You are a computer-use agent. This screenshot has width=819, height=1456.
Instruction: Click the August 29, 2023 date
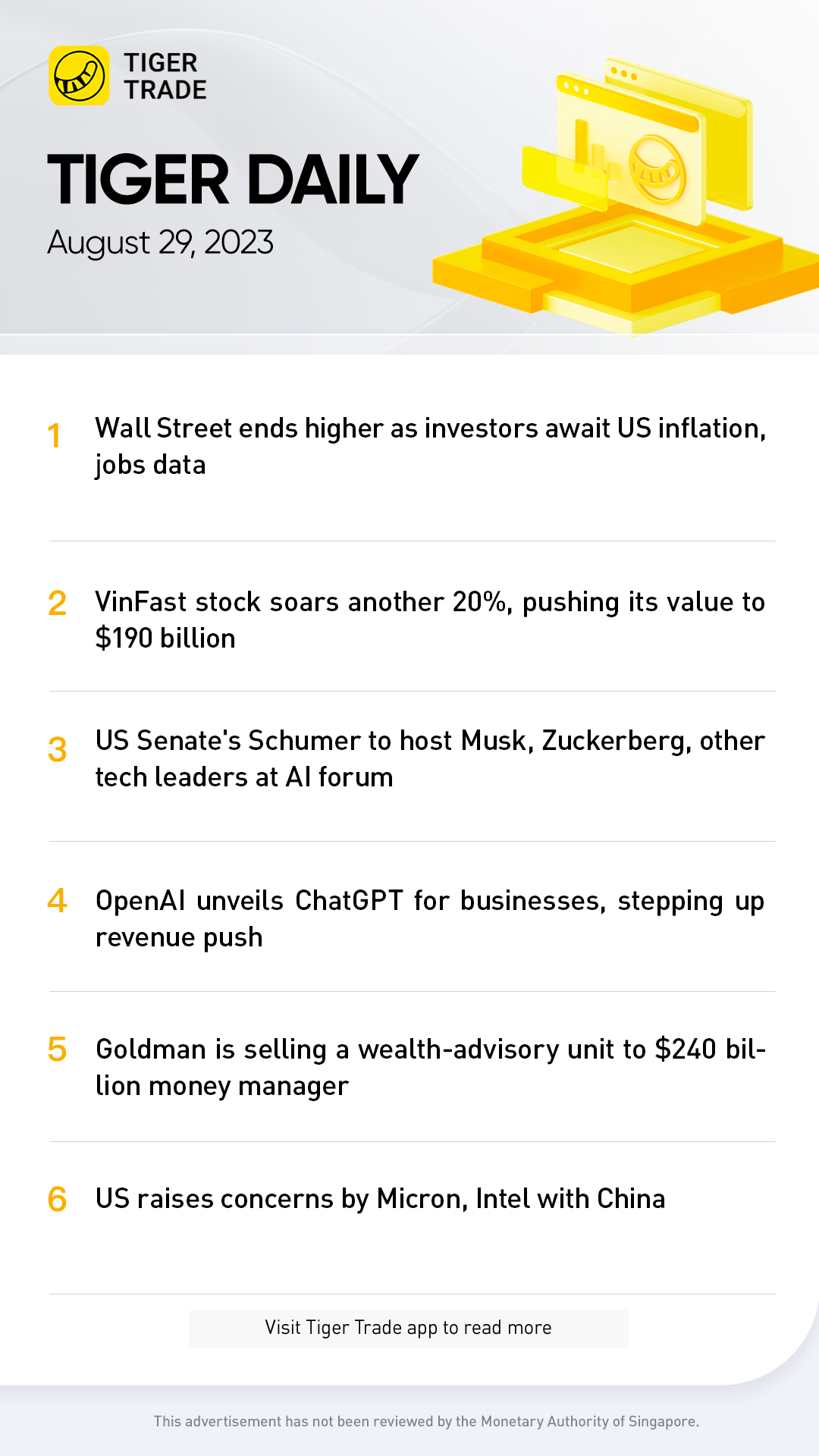click(160, 243)
